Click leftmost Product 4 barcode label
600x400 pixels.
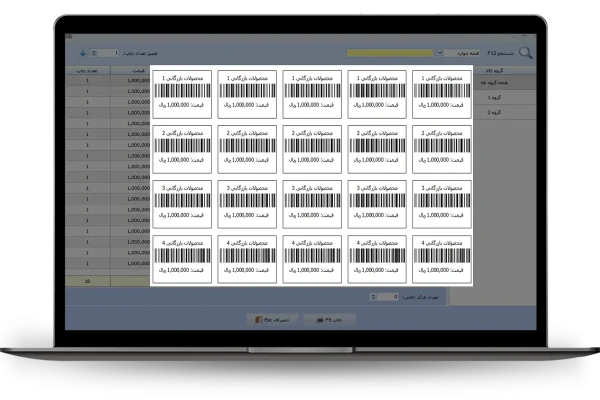click(x=182, y=260)
